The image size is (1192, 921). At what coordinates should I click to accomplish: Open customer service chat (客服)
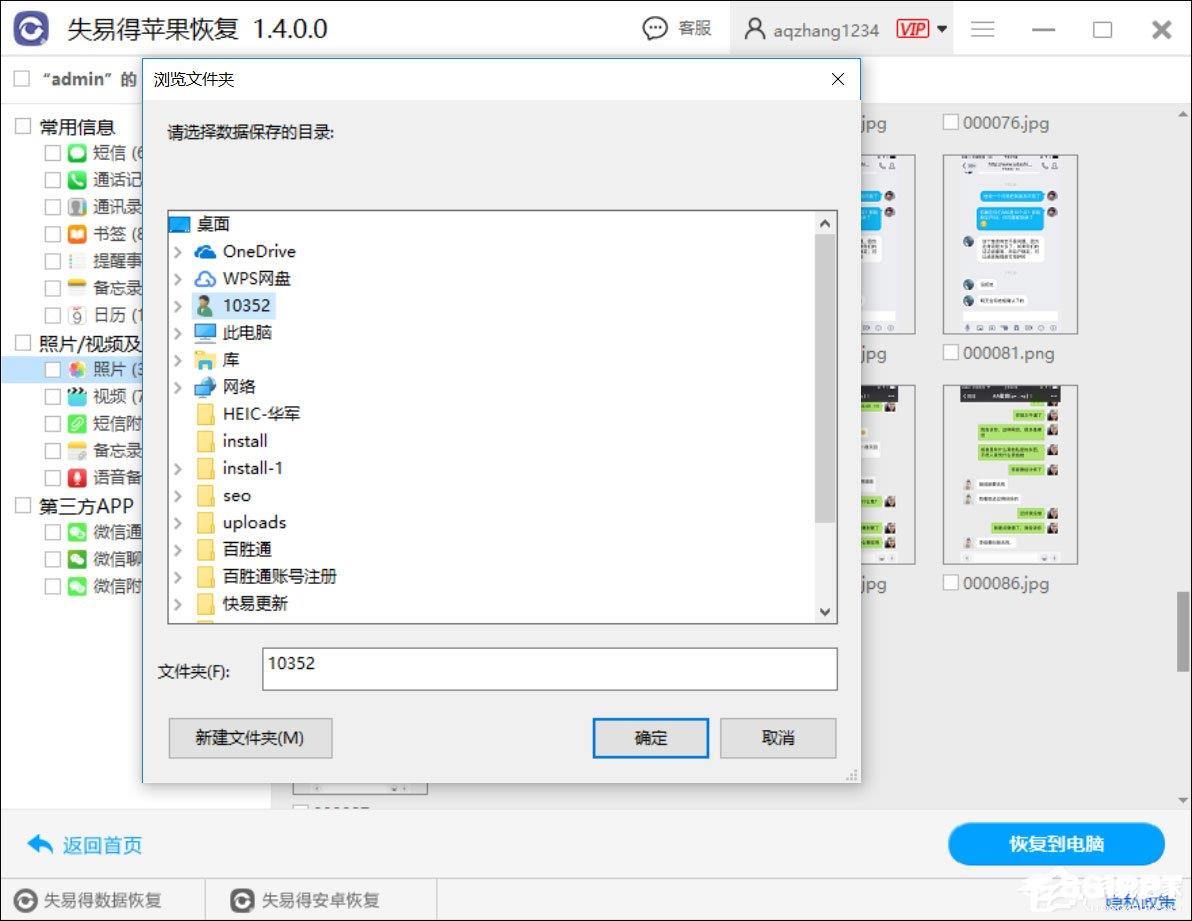(677, 29)
